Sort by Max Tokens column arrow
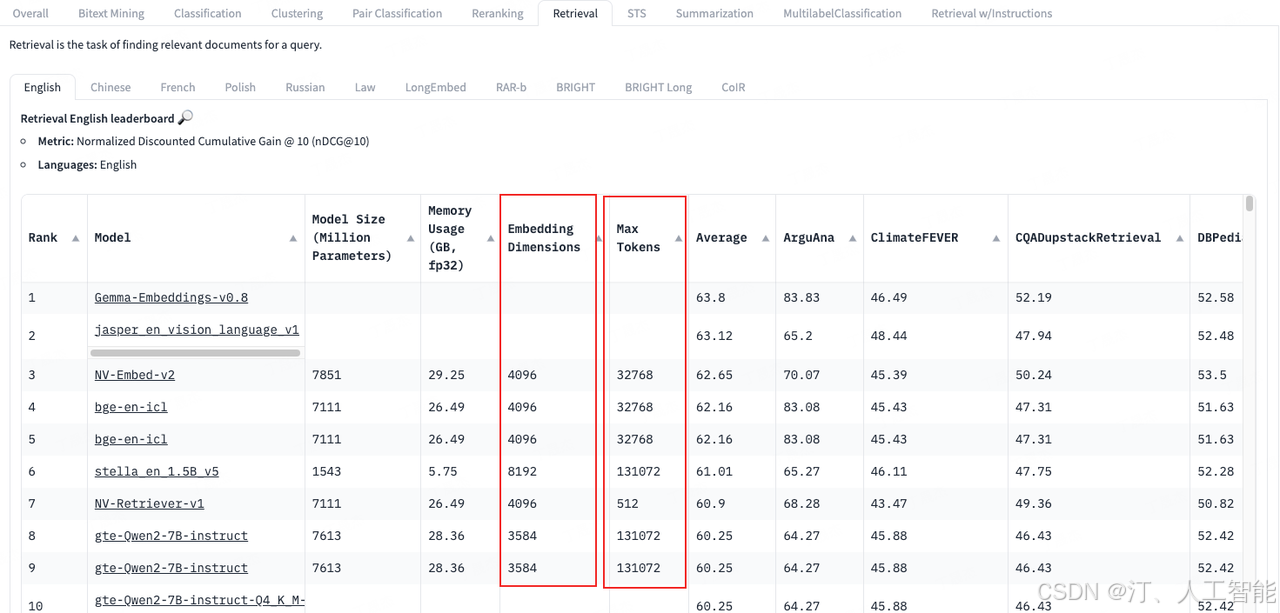The width and height of the screenshot is (1280, 613). [x=679, y=238]
